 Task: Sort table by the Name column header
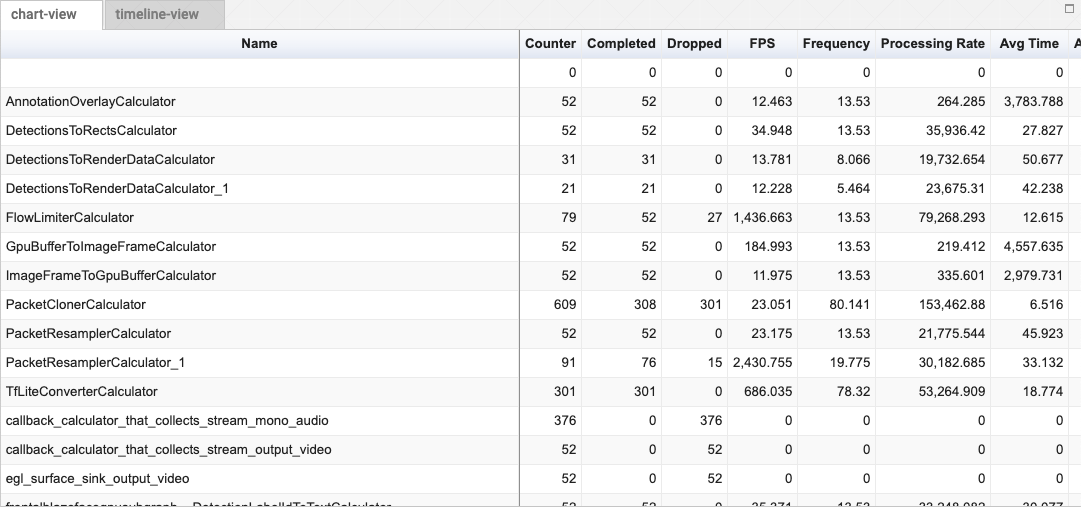click(x=259, y=43)
